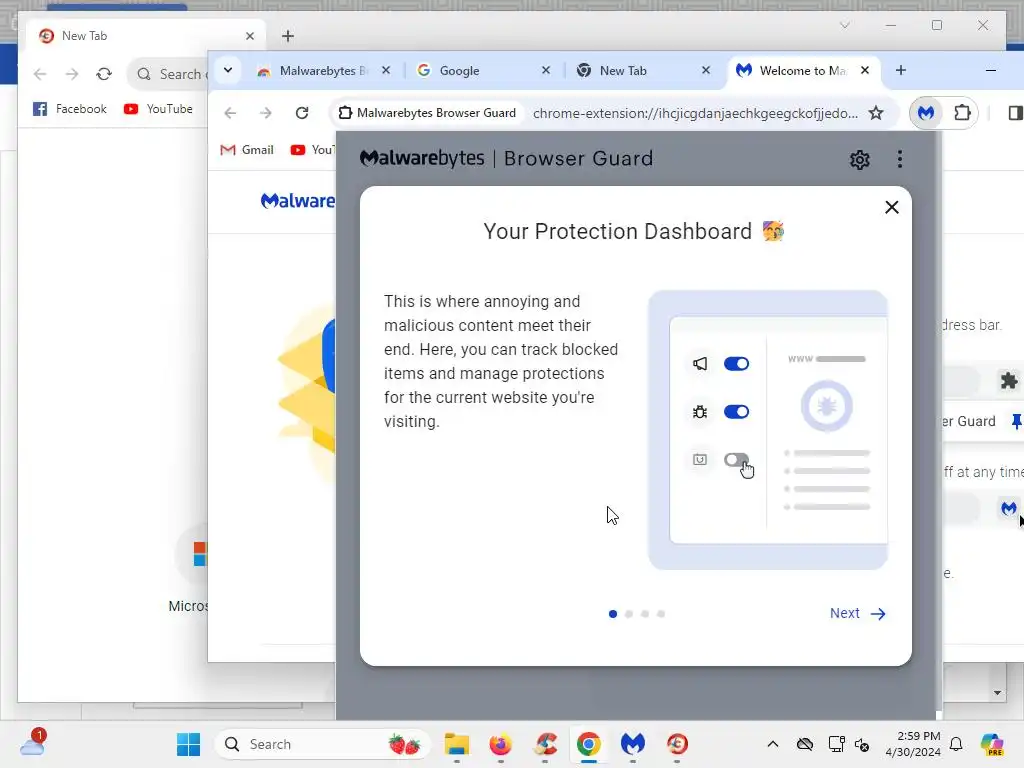Add new tab in back browser window

[288, 36]
